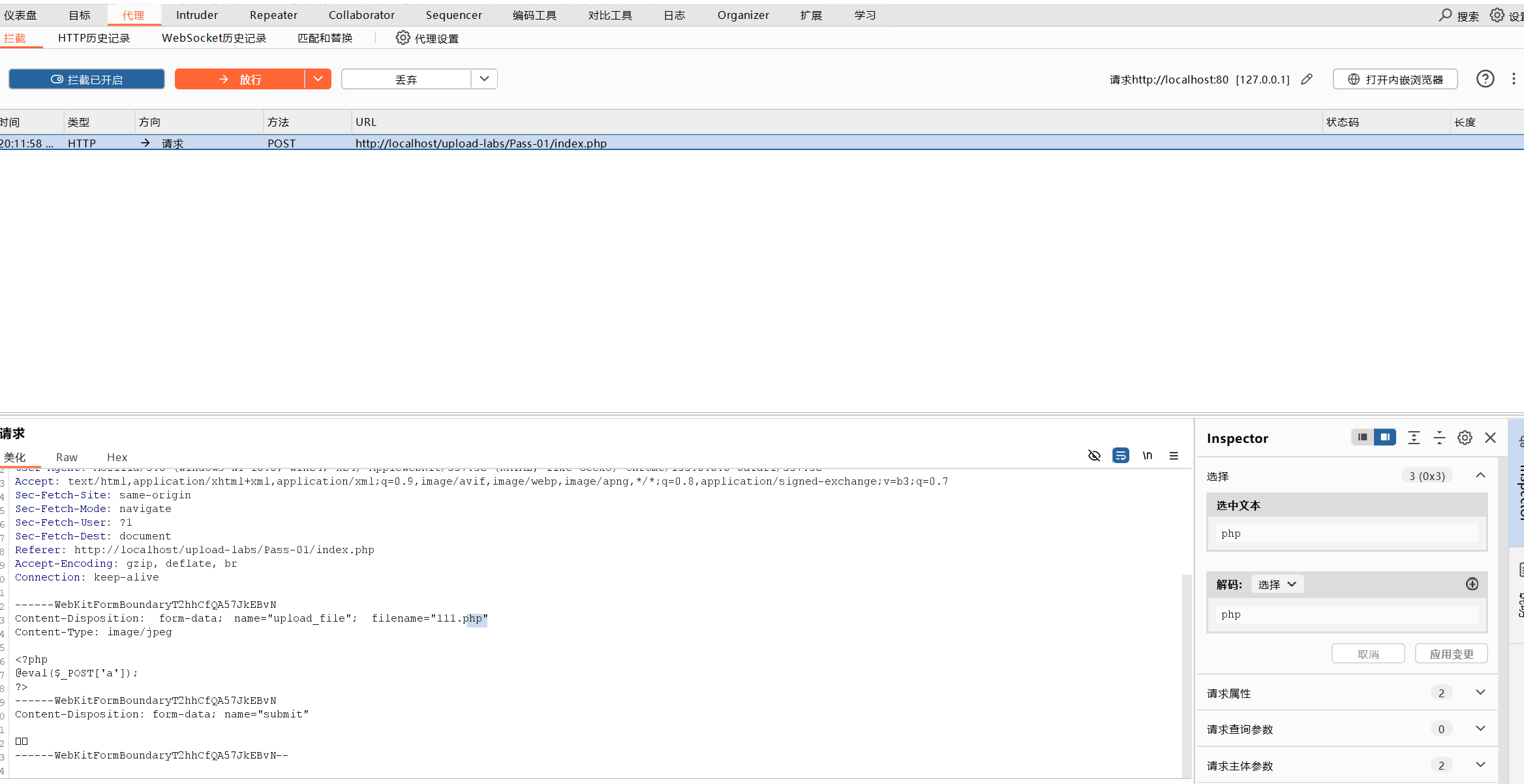Viewport: 1524px width, 784px height.
Task: Toggle the intercept enabled button
Action: (87, 79)
